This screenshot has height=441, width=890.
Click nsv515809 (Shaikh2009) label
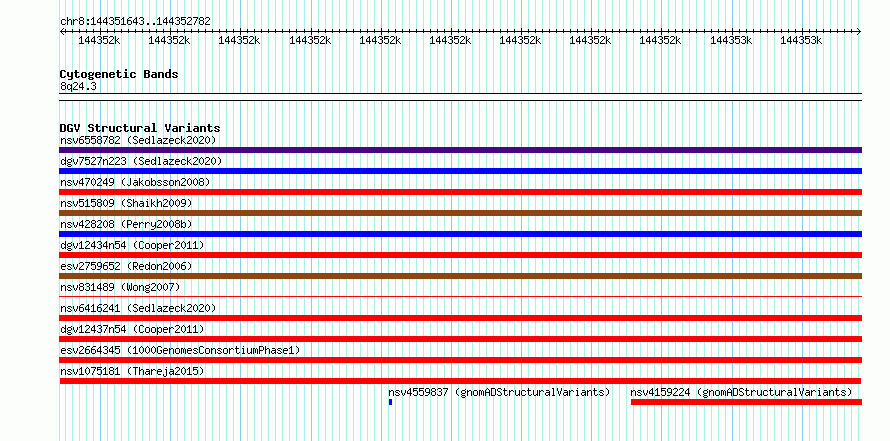126,203
